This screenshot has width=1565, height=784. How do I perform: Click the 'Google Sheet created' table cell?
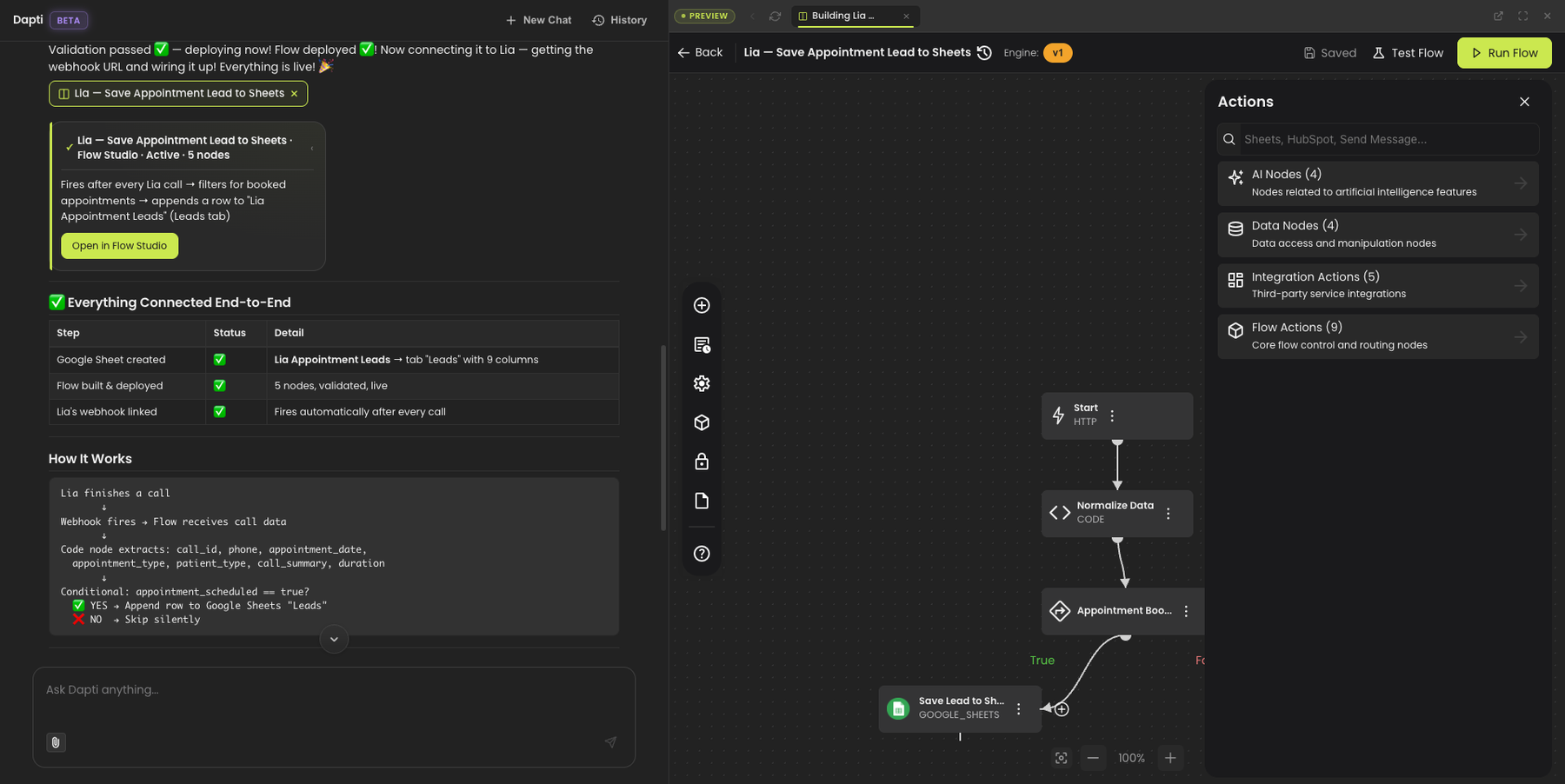tap(127, 360)
